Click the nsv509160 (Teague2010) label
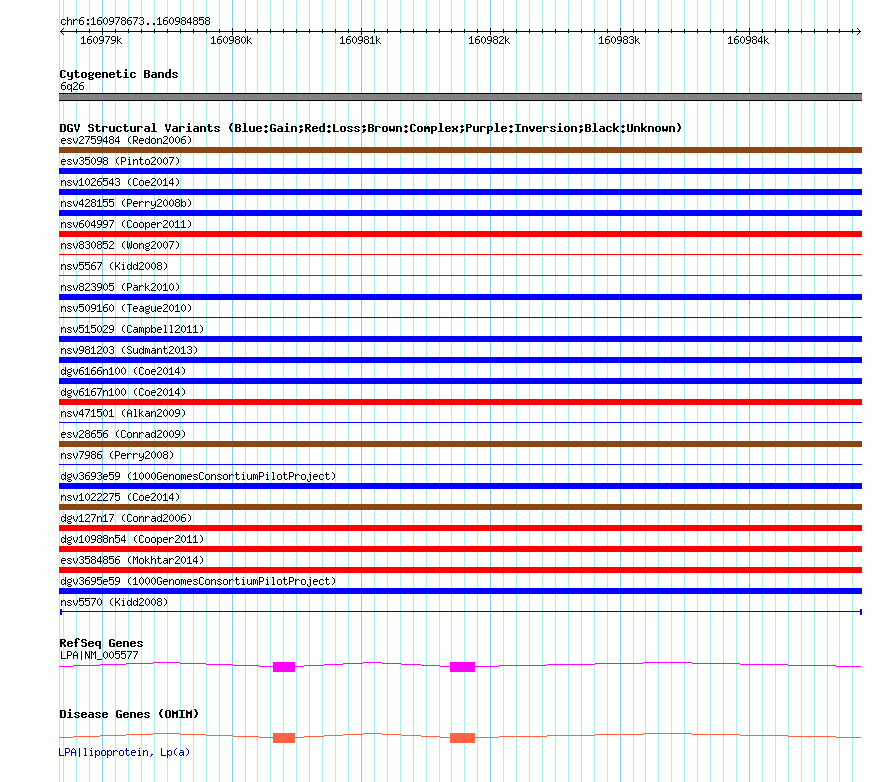This screenshot has width=890, height=782. pos(126,308)
